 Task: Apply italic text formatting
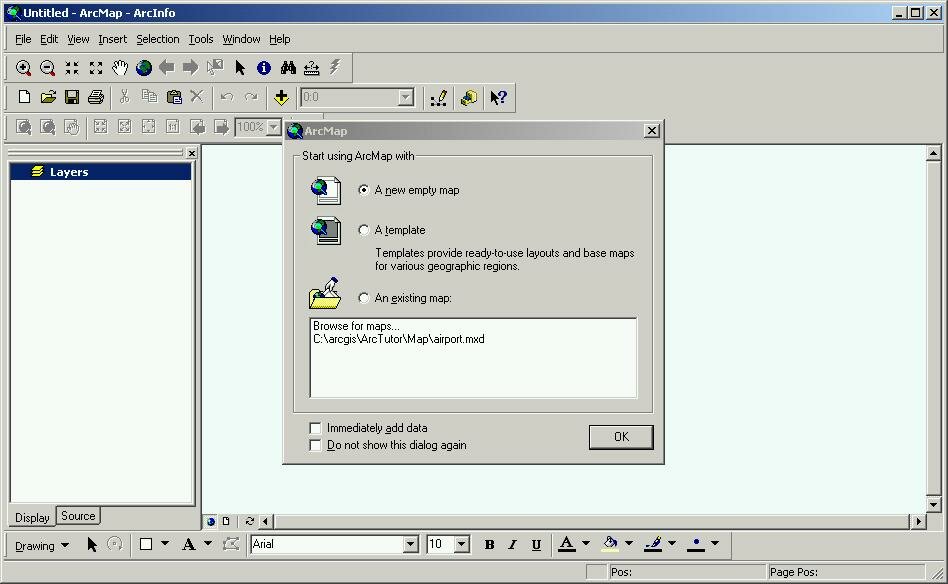(513, 545)
